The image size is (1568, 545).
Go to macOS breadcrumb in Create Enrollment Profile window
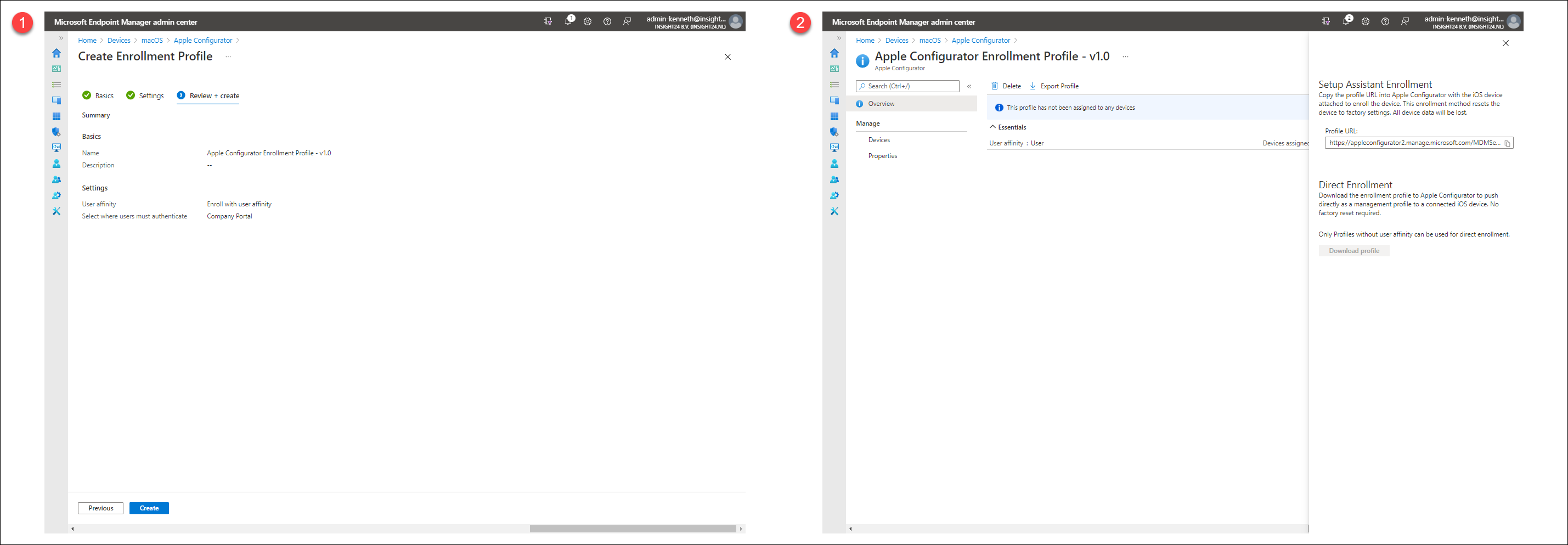(152, 40)
